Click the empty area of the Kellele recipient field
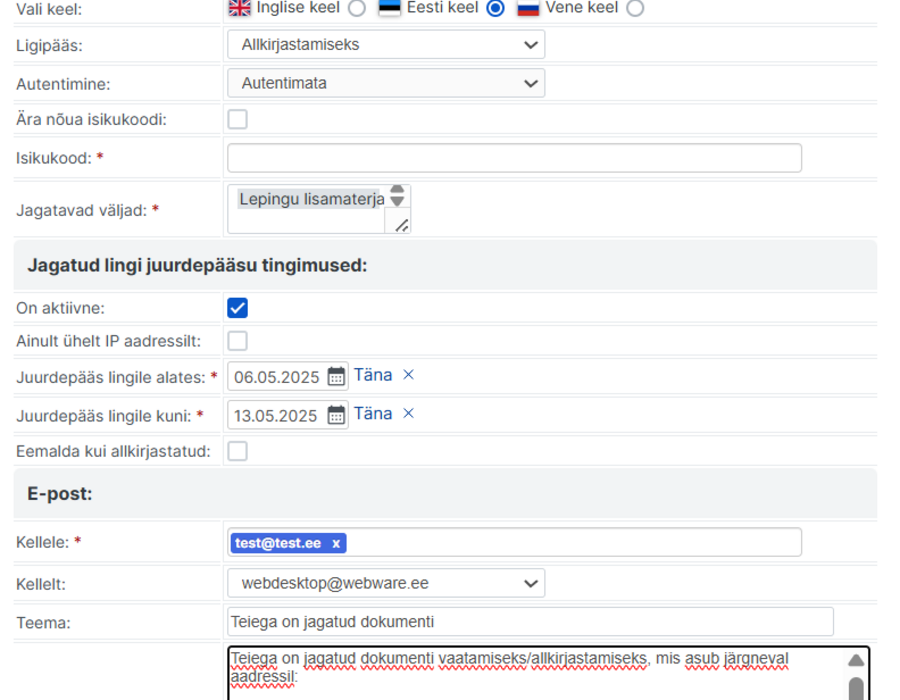Screen dimensions: 900x700 coord(573,542)
